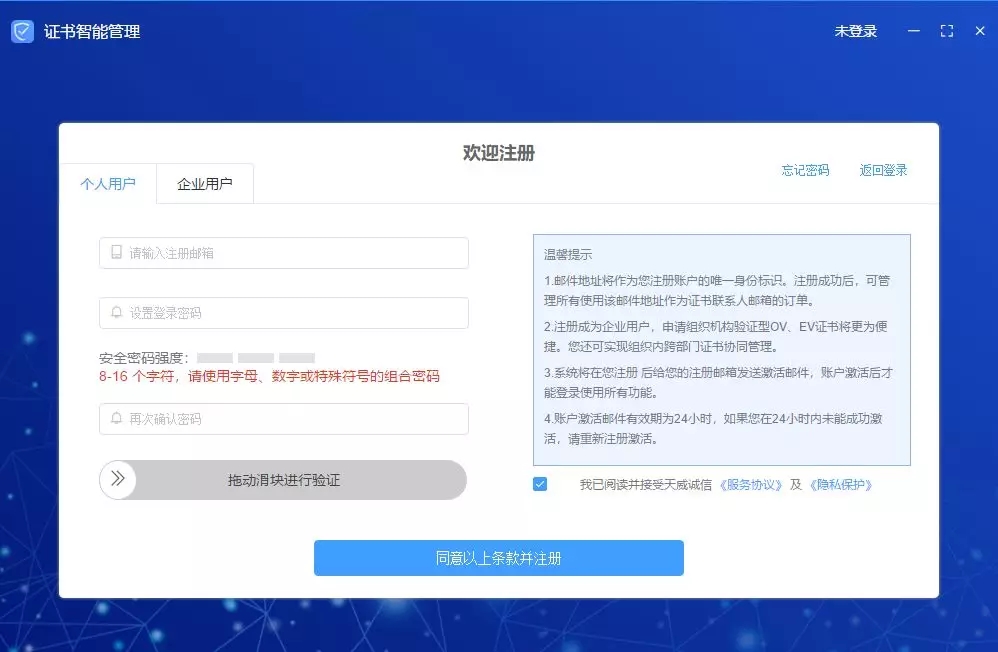The image size is (998, 652).
Task: Click the 安全密码强度 label
Action: click(x=144, y=358)
